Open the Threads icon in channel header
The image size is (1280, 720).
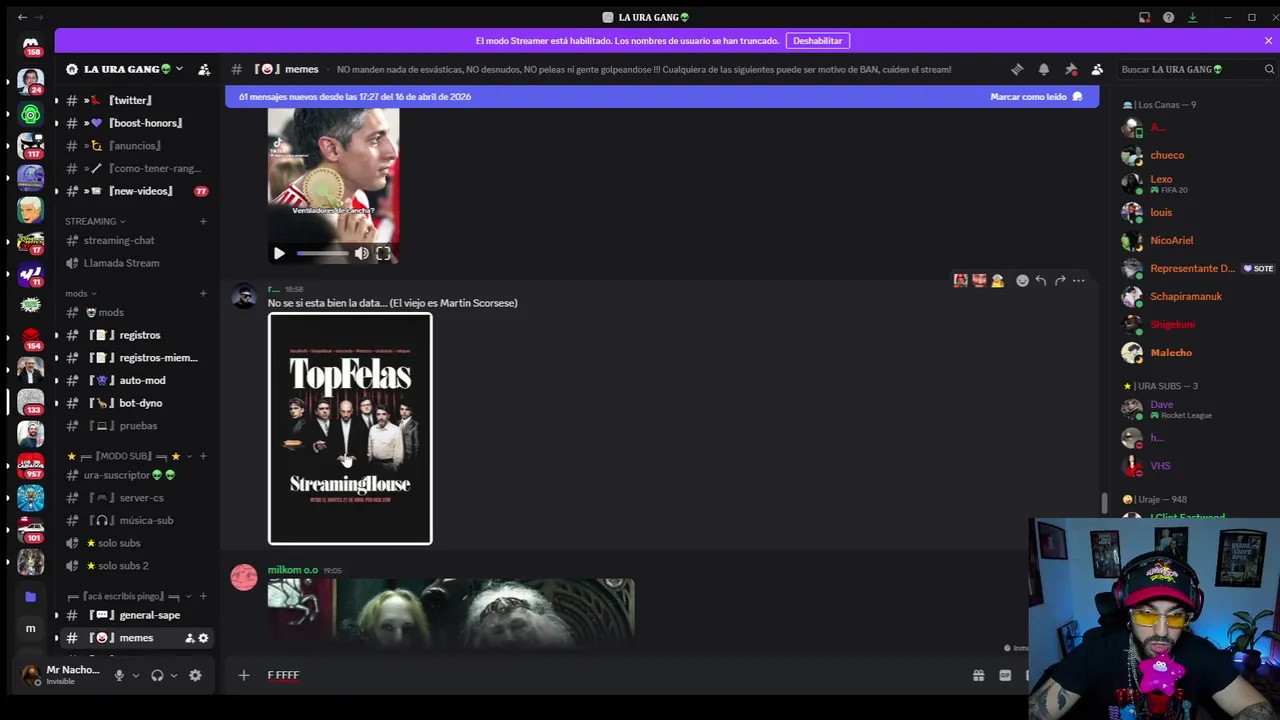click(x=1017, y=69)
